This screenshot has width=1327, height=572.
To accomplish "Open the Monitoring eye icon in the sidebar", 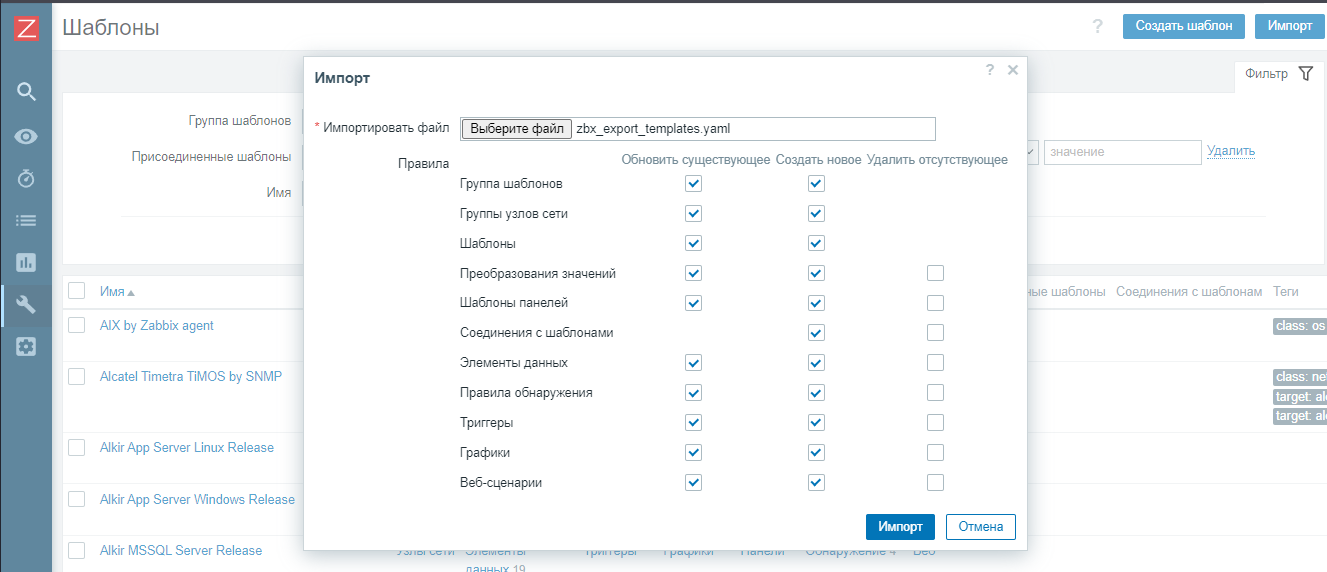I will [x=26, y=136].
